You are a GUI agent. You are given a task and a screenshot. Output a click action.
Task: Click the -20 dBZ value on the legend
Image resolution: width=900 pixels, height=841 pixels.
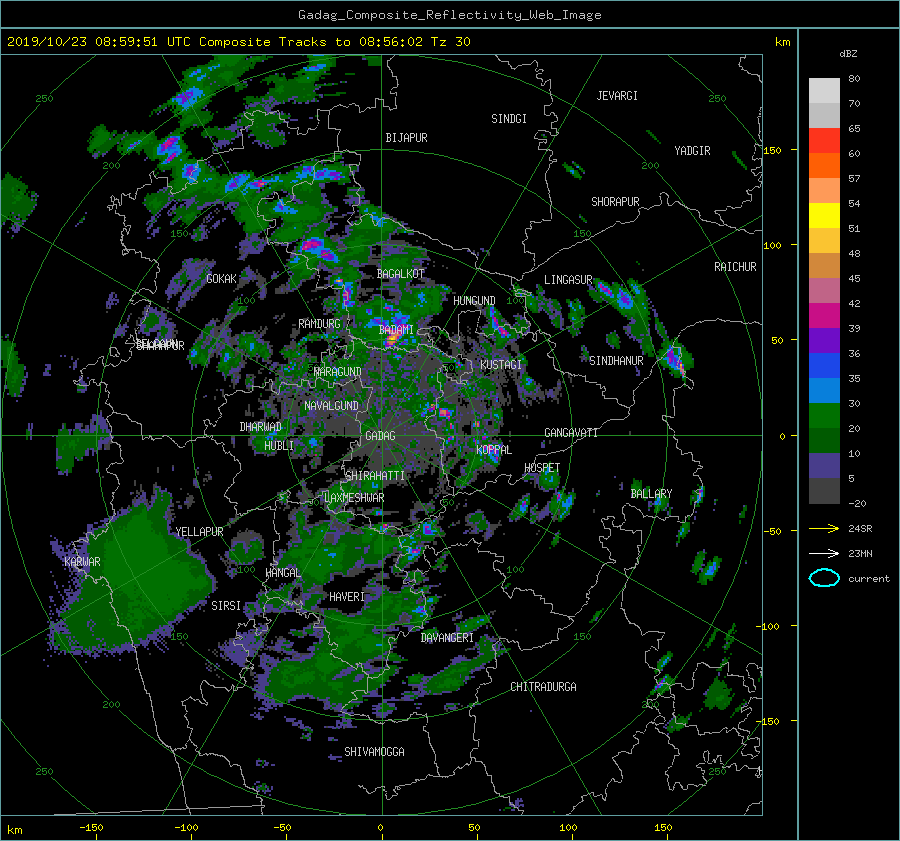point(856,503)
